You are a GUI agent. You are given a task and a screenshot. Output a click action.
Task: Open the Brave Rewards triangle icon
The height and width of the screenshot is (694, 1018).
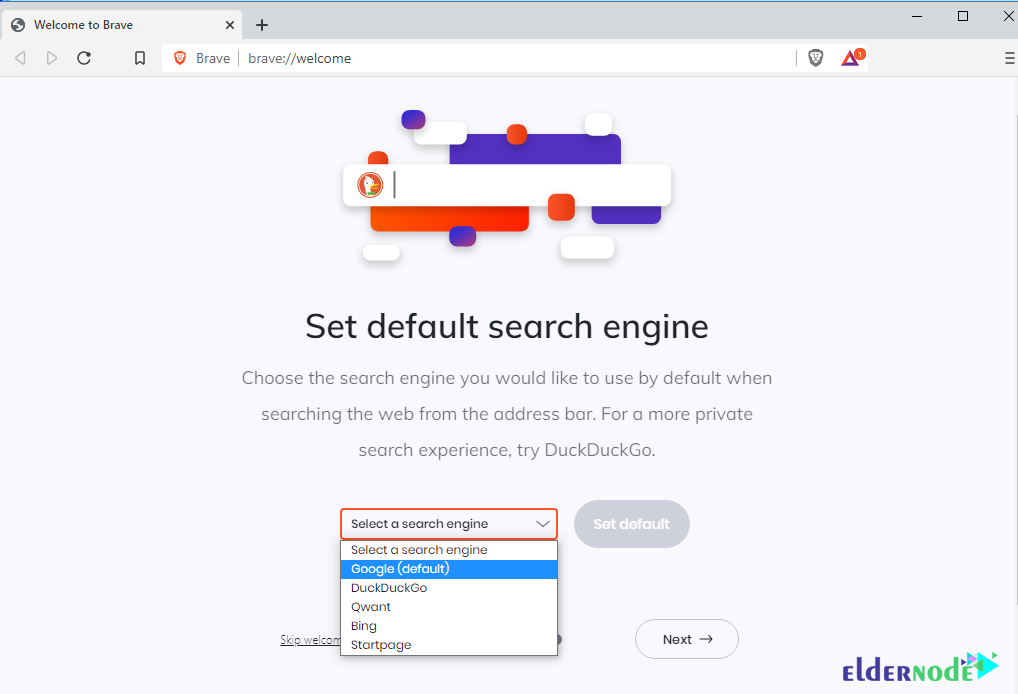(851, 58)
